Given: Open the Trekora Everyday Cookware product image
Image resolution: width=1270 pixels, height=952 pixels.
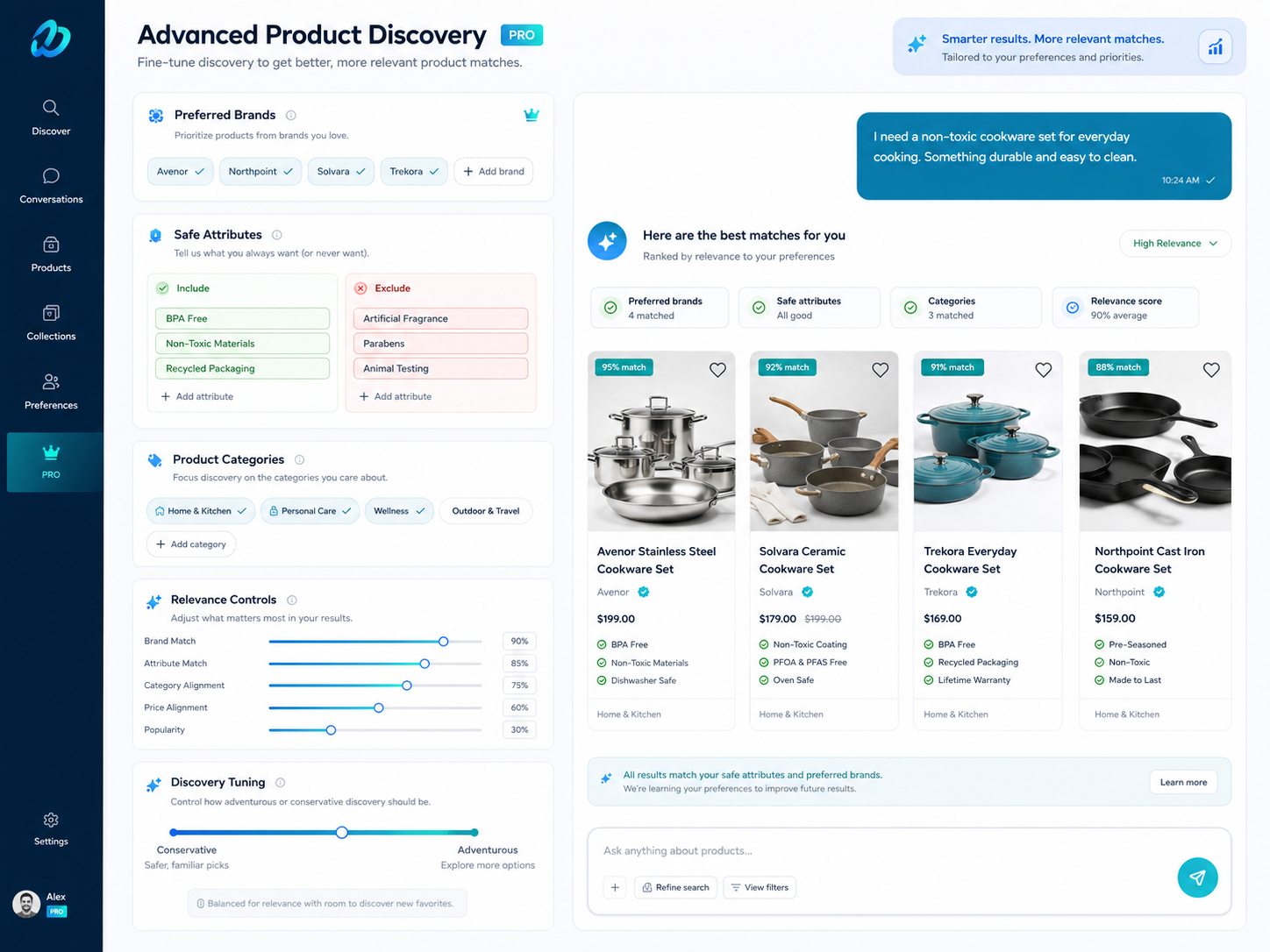Looking at the screenshot, I should pos(988,442).
